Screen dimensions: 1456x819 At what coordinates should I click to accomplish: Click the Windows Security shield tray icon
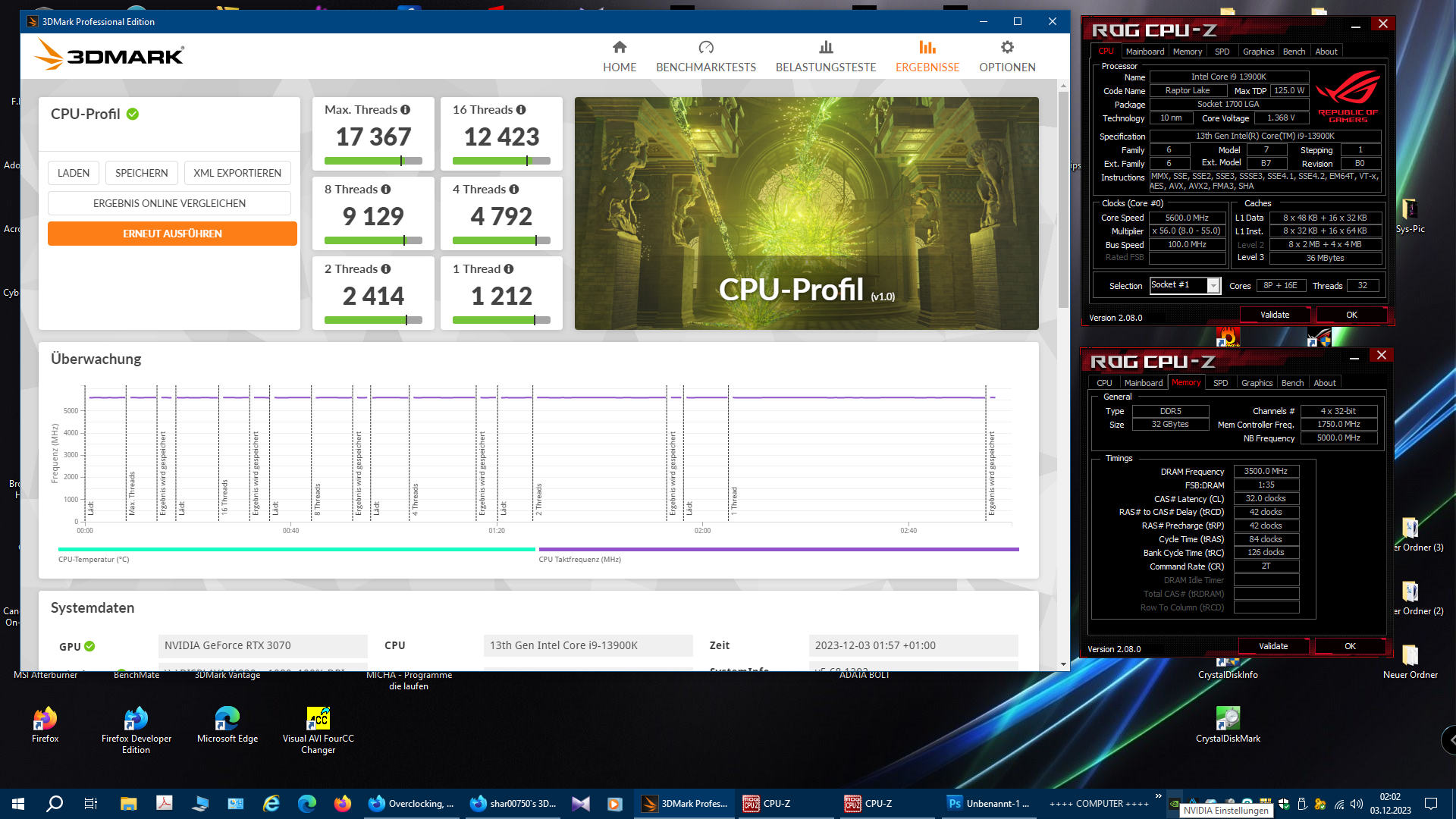(1284, 804)
